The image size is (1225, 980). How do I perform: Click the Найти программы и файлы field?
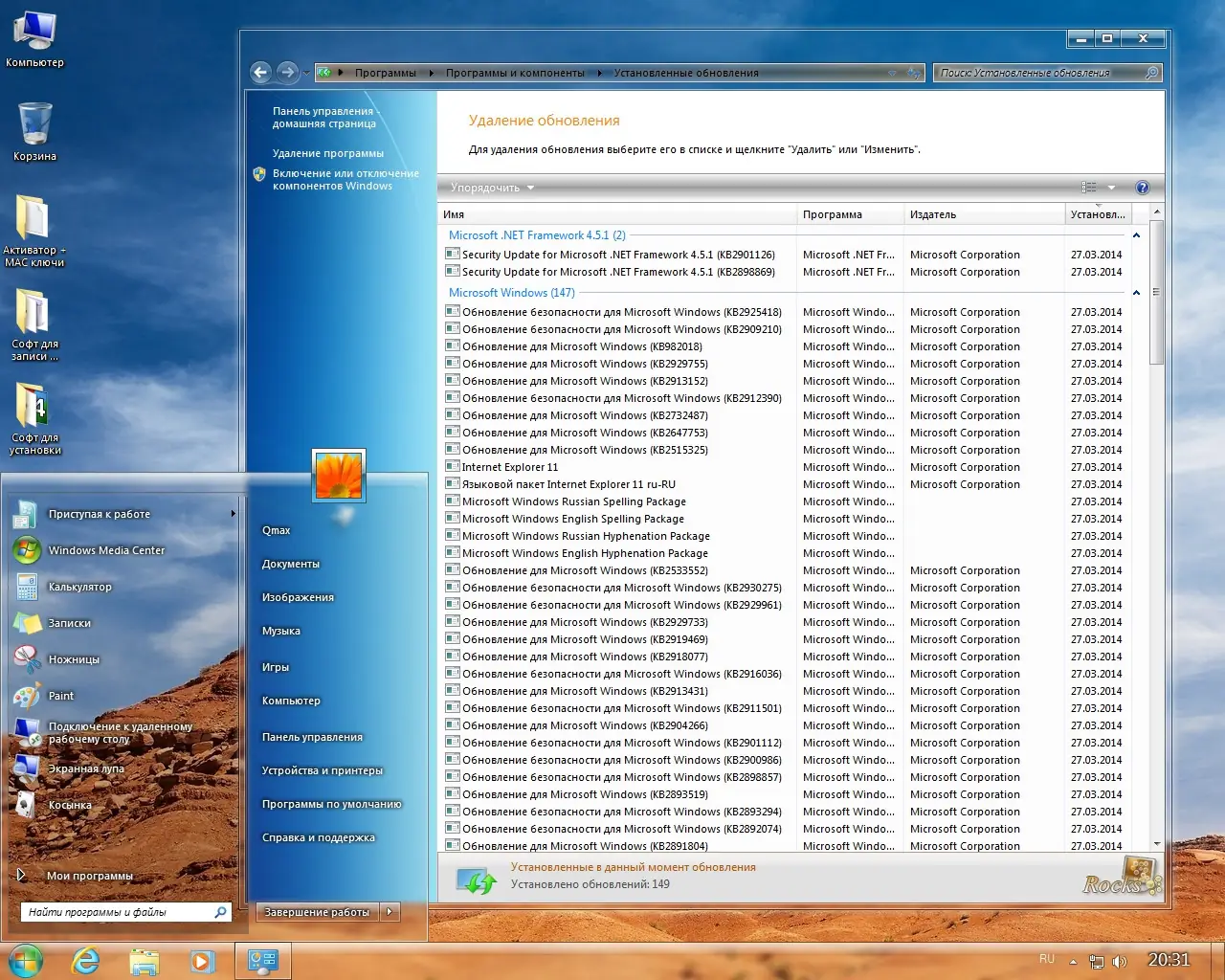click(119, 912)
